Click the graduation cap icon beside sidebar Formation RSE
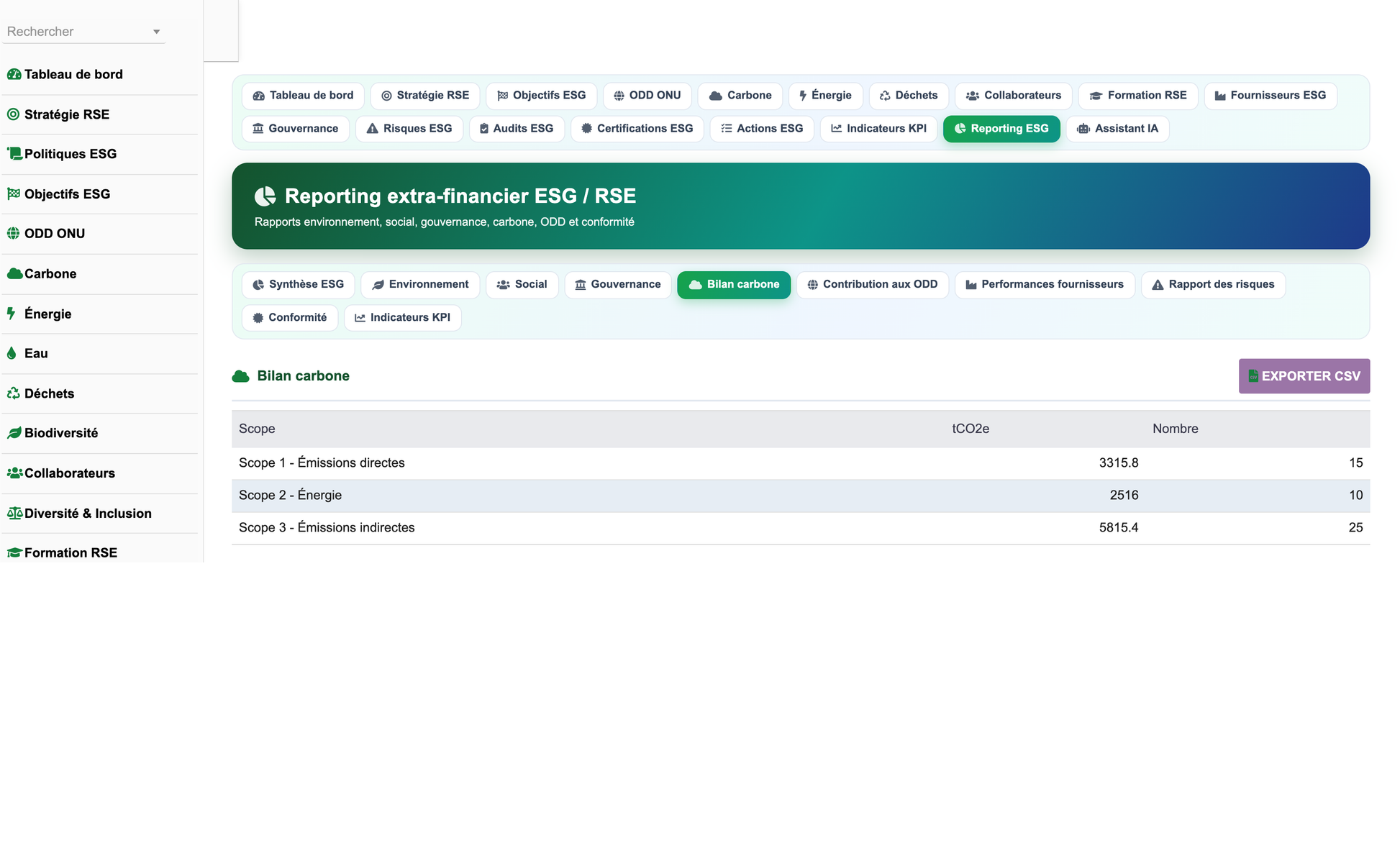1400x866 pixels. [x=14, y=553]
